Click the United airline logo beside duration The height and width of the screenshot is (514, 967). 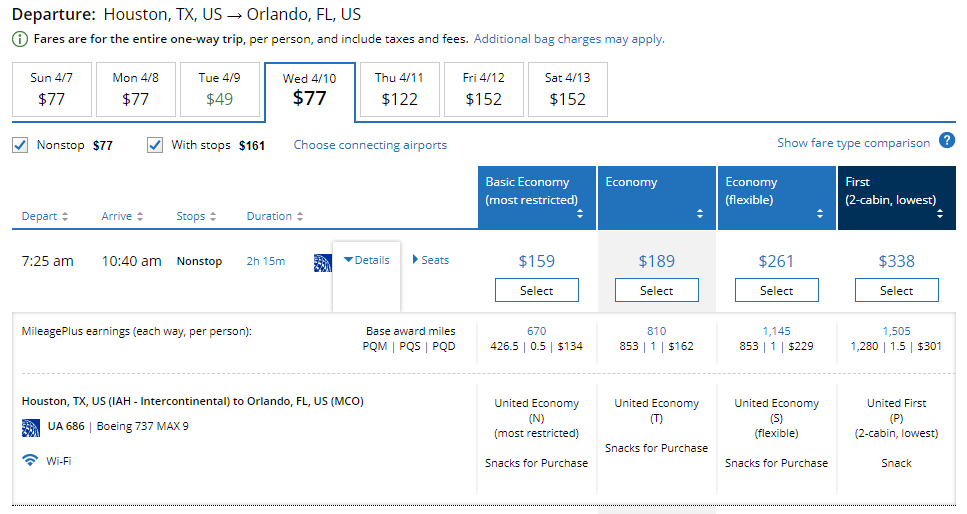322,262
